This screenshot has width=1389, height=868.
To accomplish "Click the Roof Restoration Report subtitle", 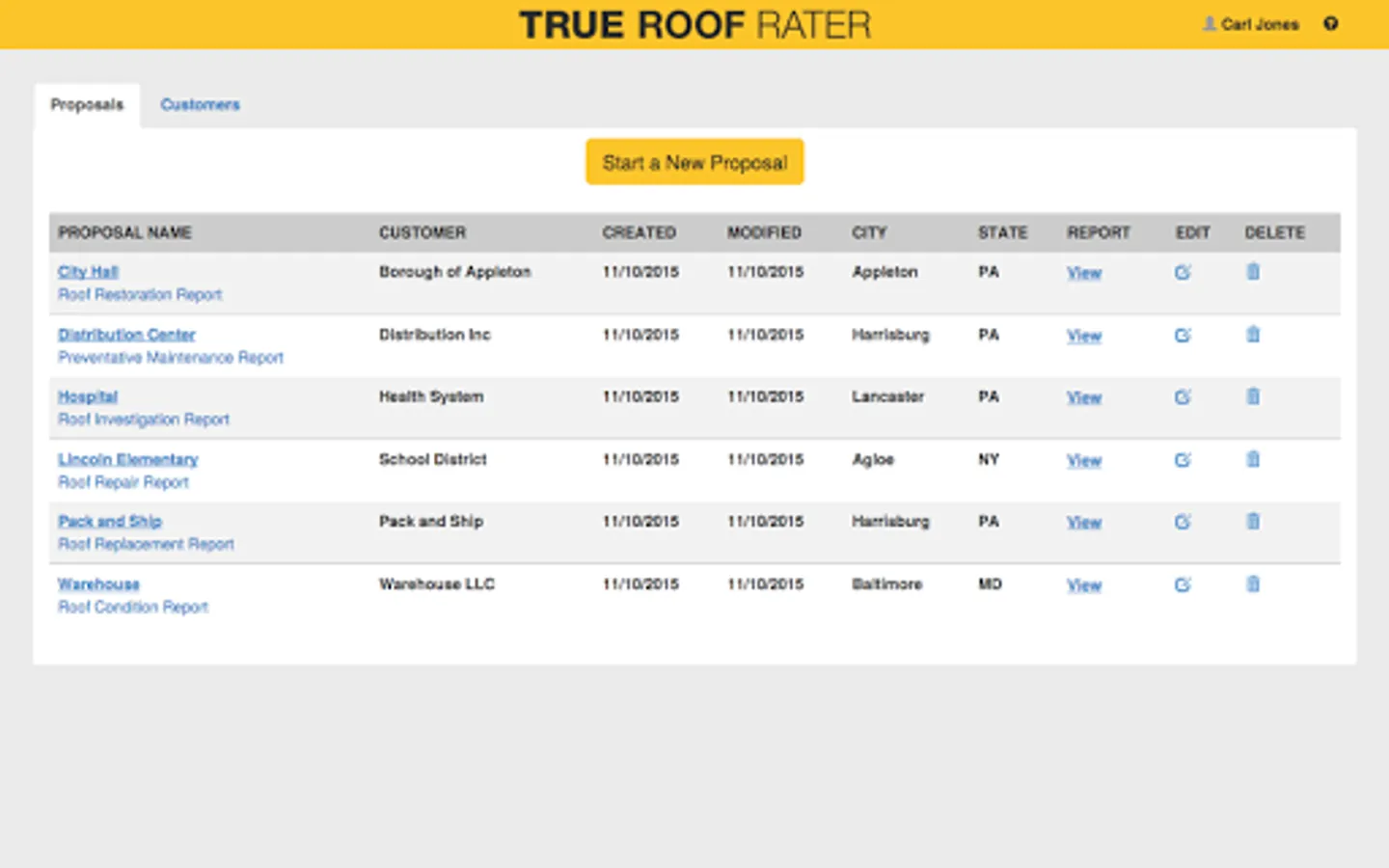I will (140, 294).
